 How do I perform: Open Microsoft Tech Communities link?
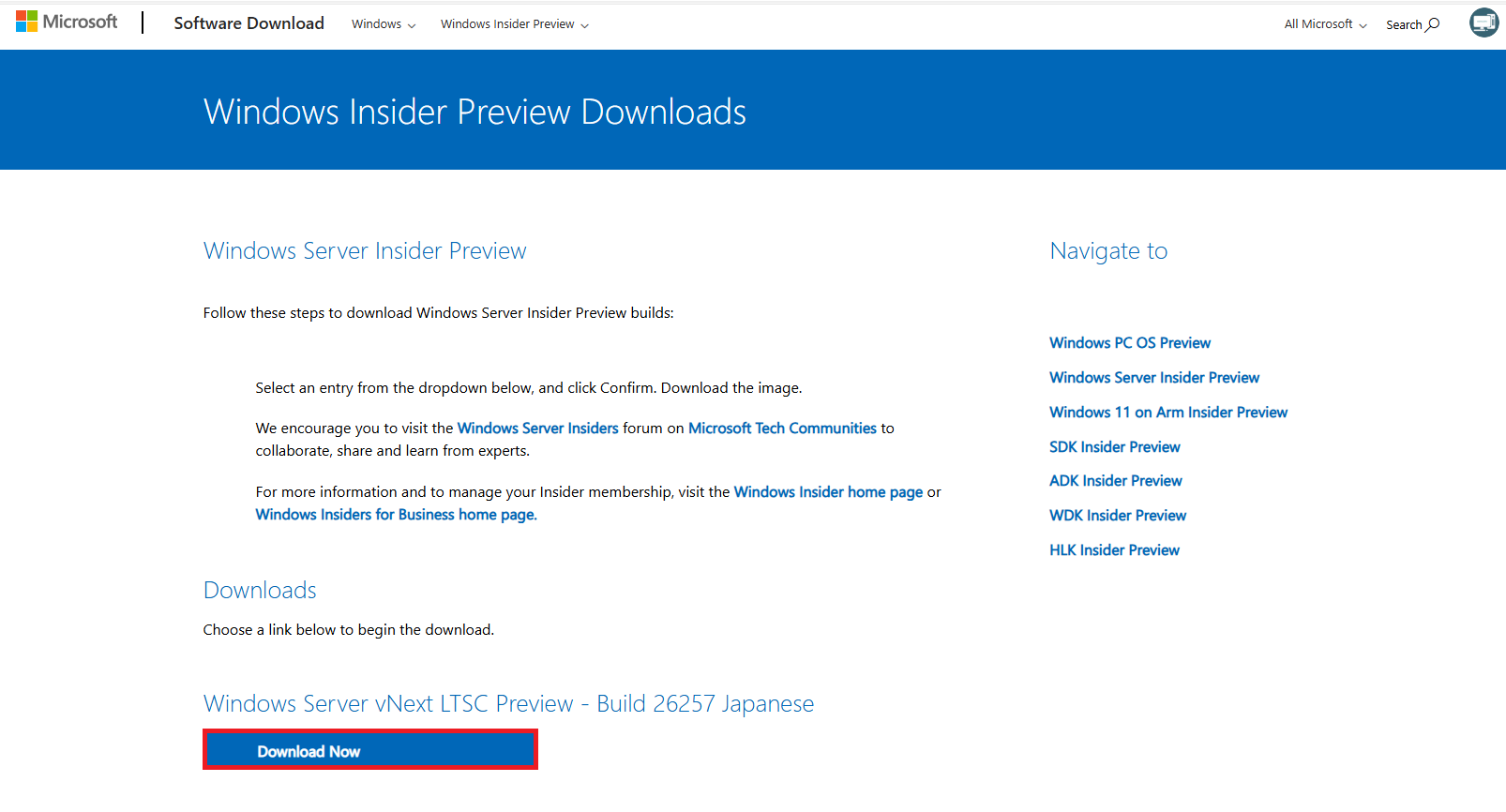point(782,428)
